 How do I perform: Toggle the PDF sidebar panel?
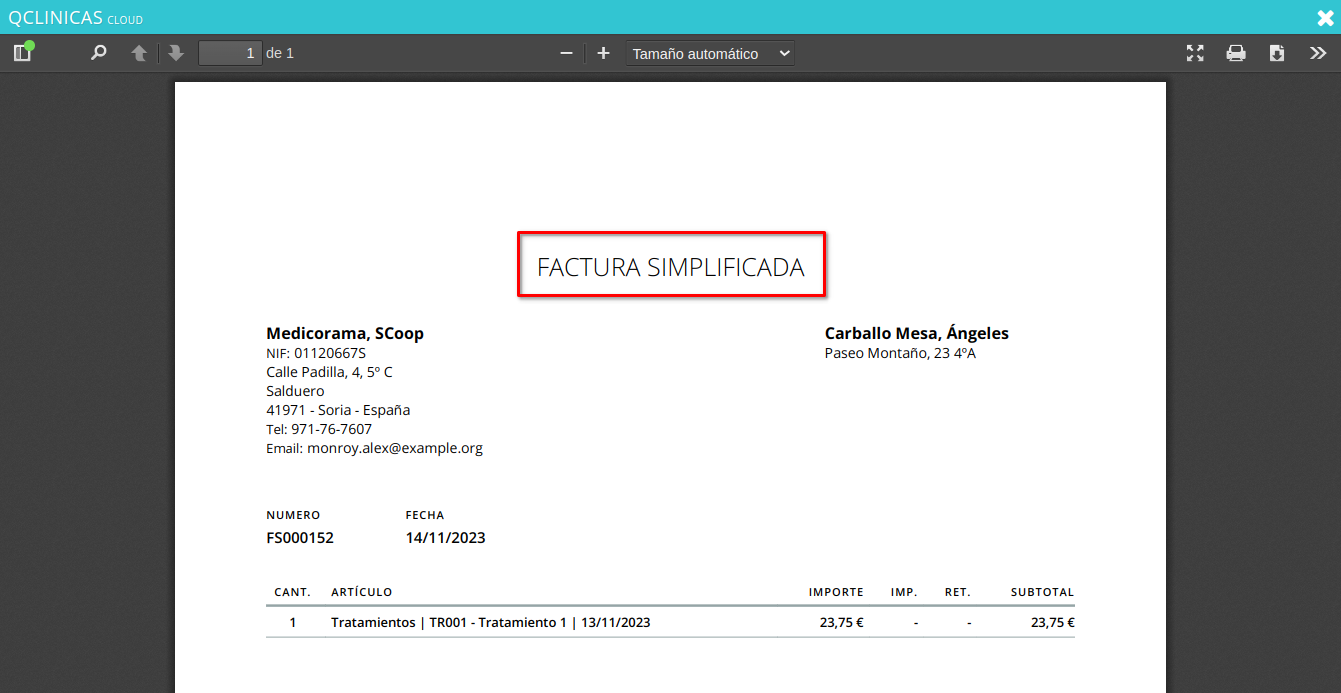22,53
